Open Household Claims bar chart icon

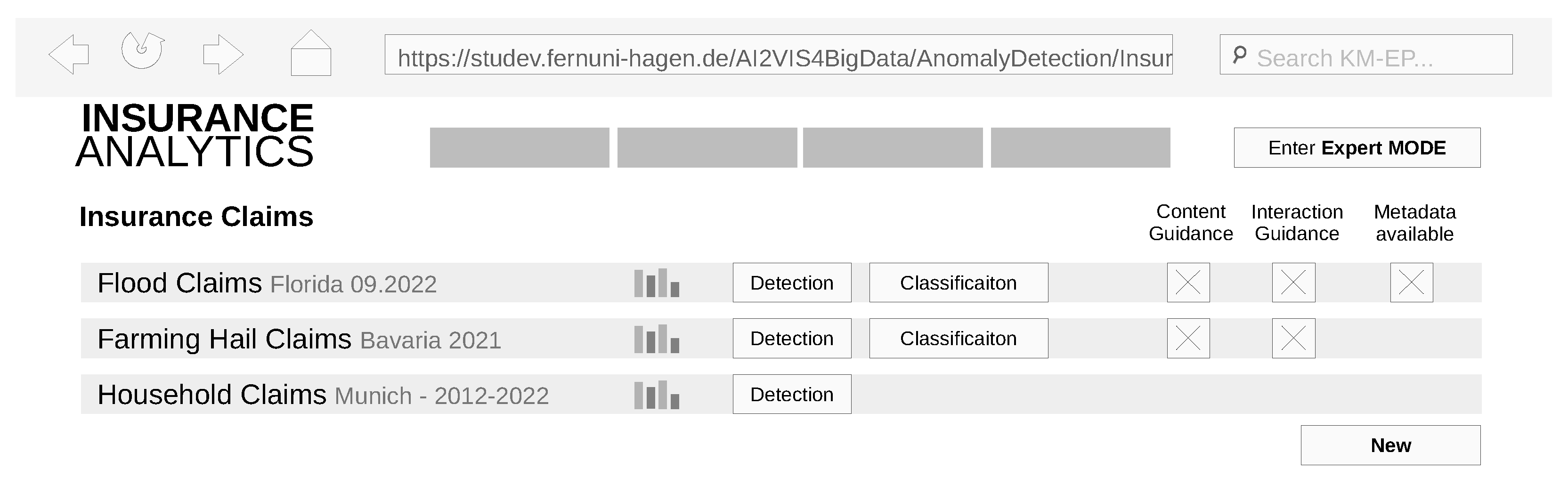(656, 395)
